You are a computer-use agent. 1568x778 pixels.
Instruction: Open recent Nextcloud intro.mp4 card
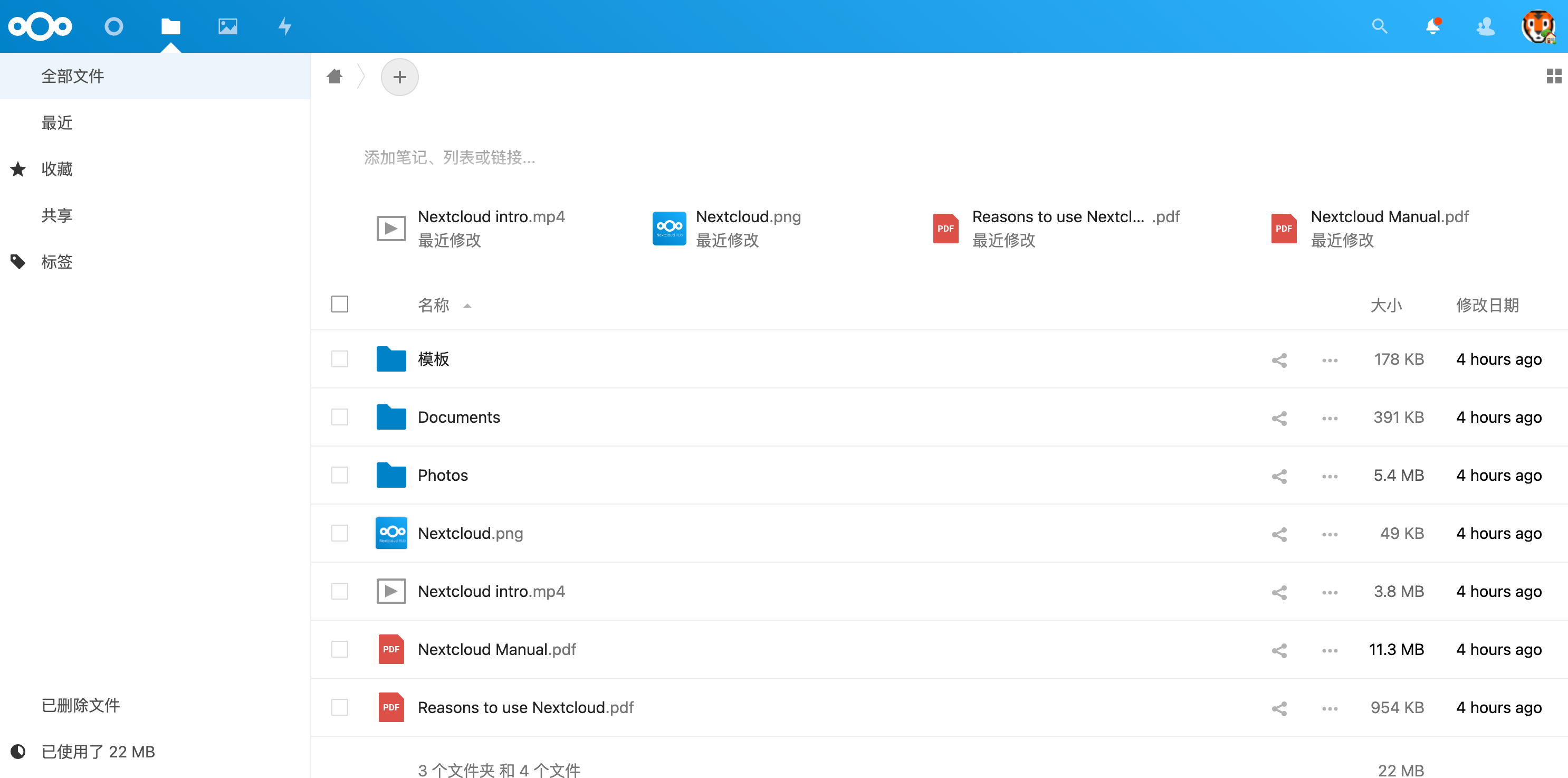pos(471,229)
